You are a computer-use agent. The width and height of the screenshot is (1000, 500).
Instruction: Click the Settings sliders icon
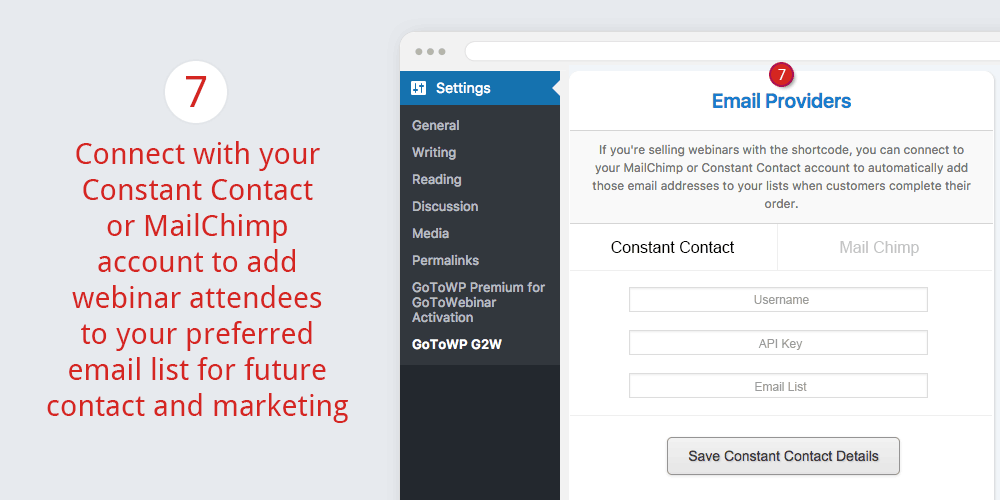point(418,88)
